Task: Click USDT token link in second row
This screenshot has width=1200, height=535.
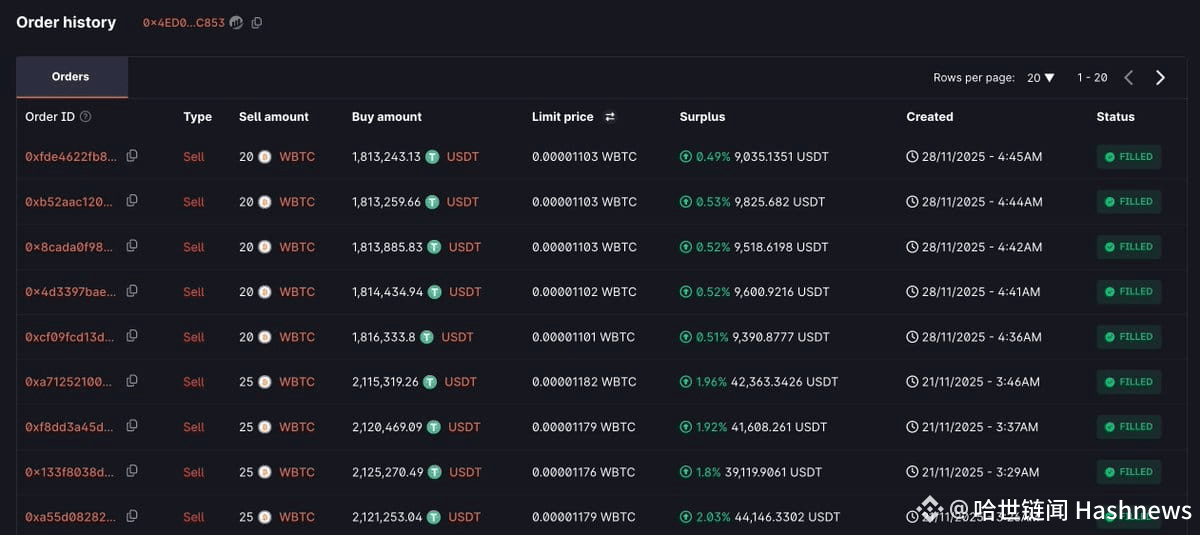Action: pyautogui.click(x=463, y=202)
